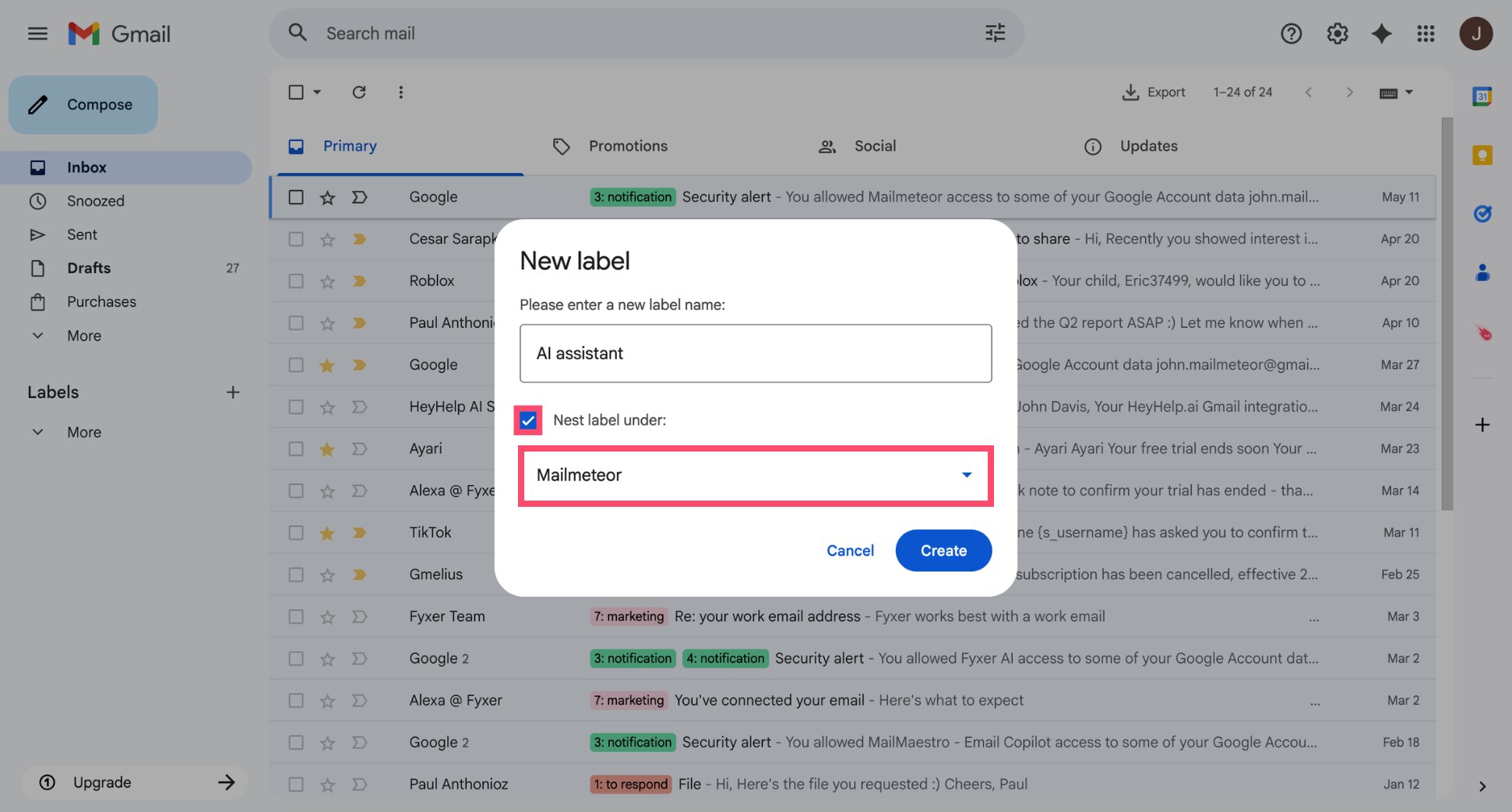Screen dimensions: 1512x812
Task: Tick the select-all messages checkbox
Action: [x=296, y=92]
